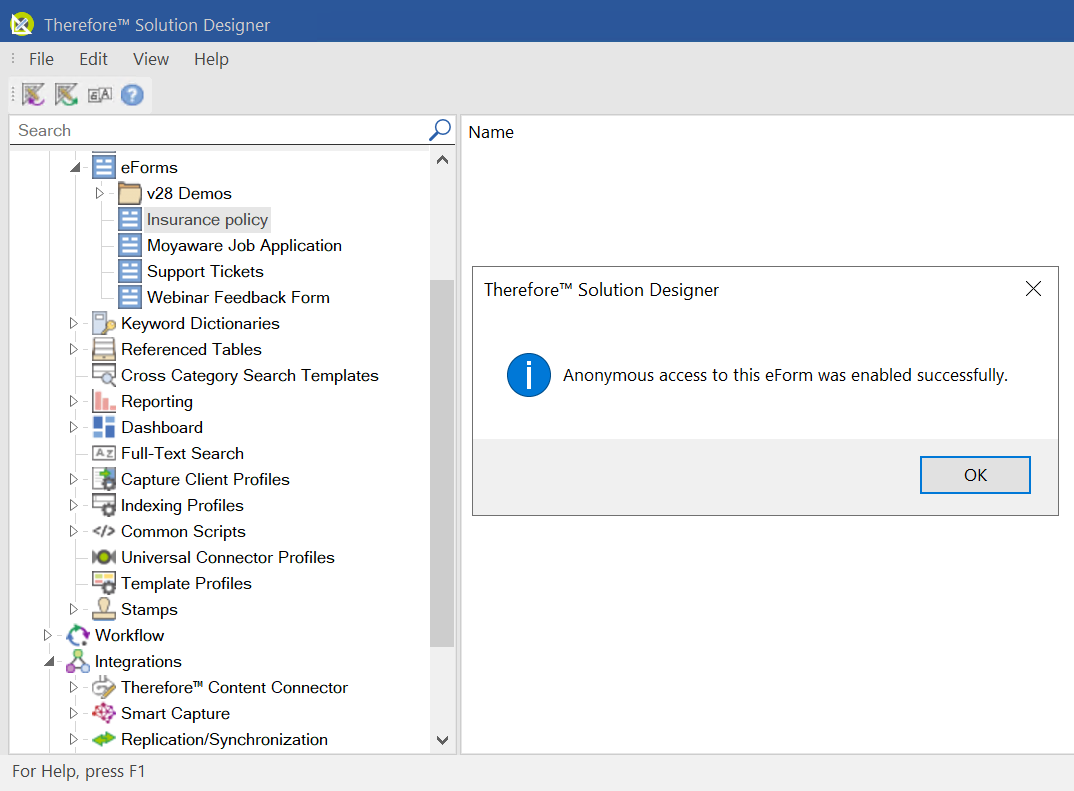
Task: Click the Smart Capture icon
Action: pyautogui.click(x=104, y=714)
